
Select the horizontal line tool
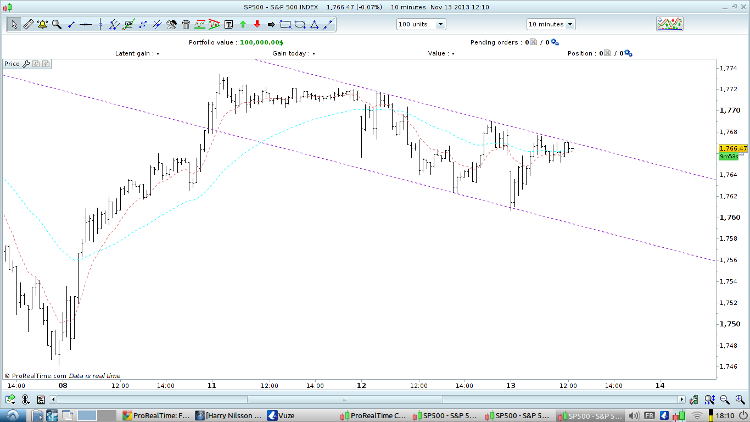86,24
